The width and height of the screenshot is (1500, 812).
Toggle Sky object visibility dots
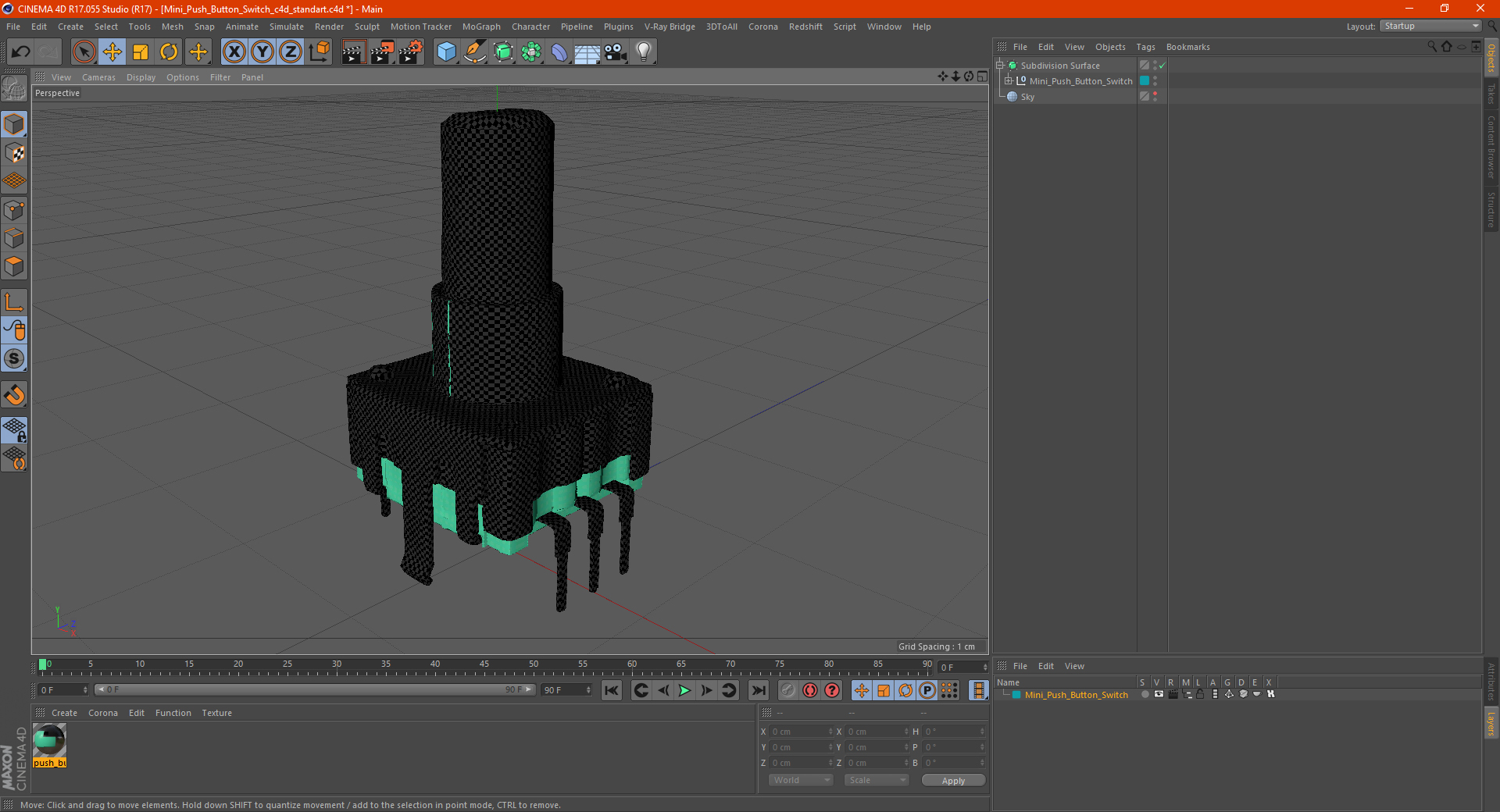coord(1155,97)
